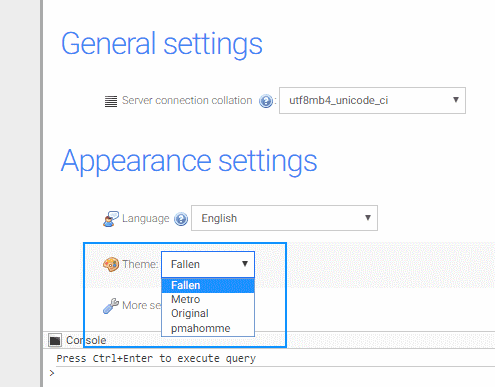495x387 pixels.
Task: Choose the pmahomme theme option
Action: click(x=208, y=328)
